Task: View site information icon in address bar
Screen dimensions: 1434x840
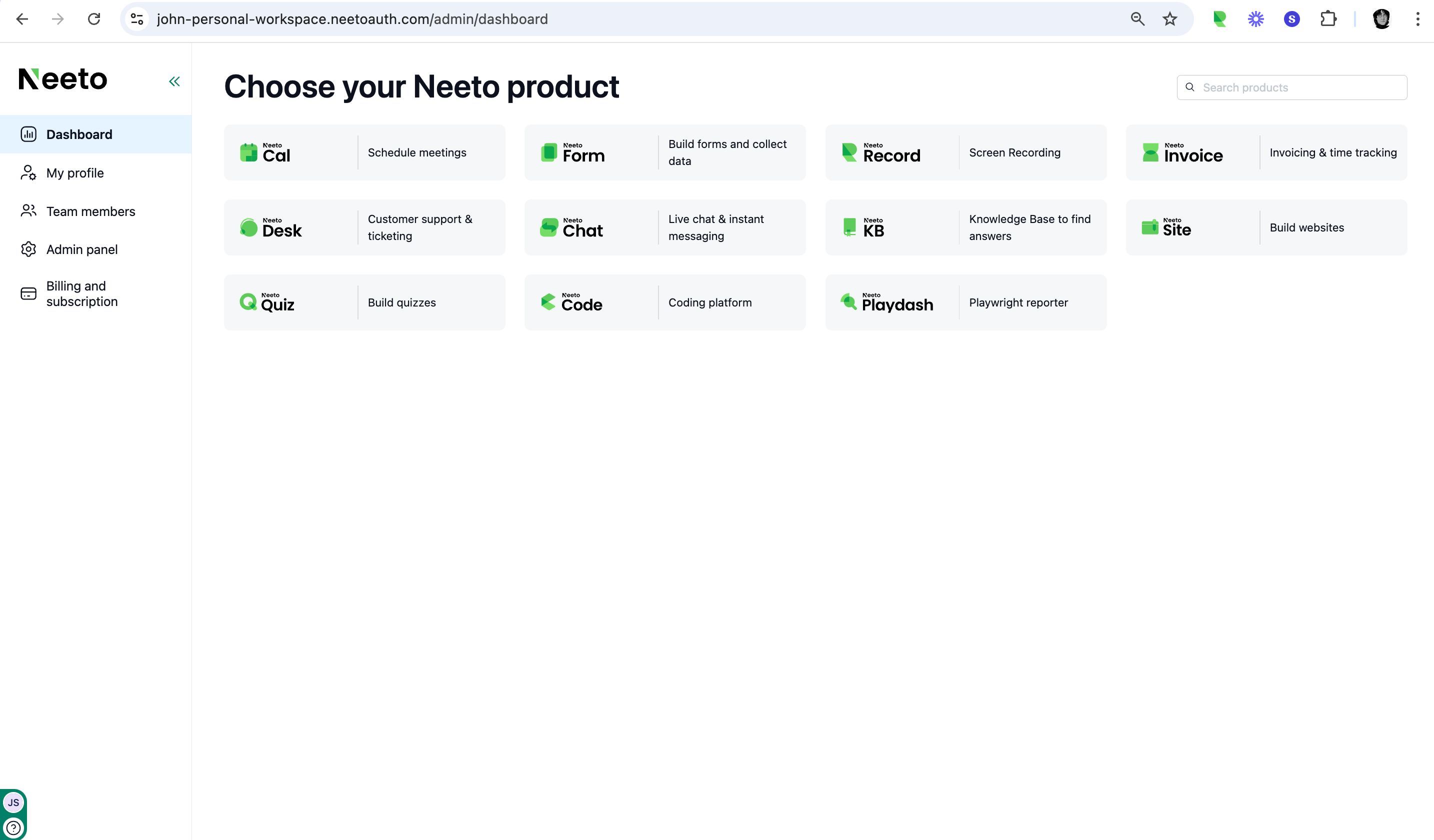Action: pyautogui.click(x=137, y=19)
